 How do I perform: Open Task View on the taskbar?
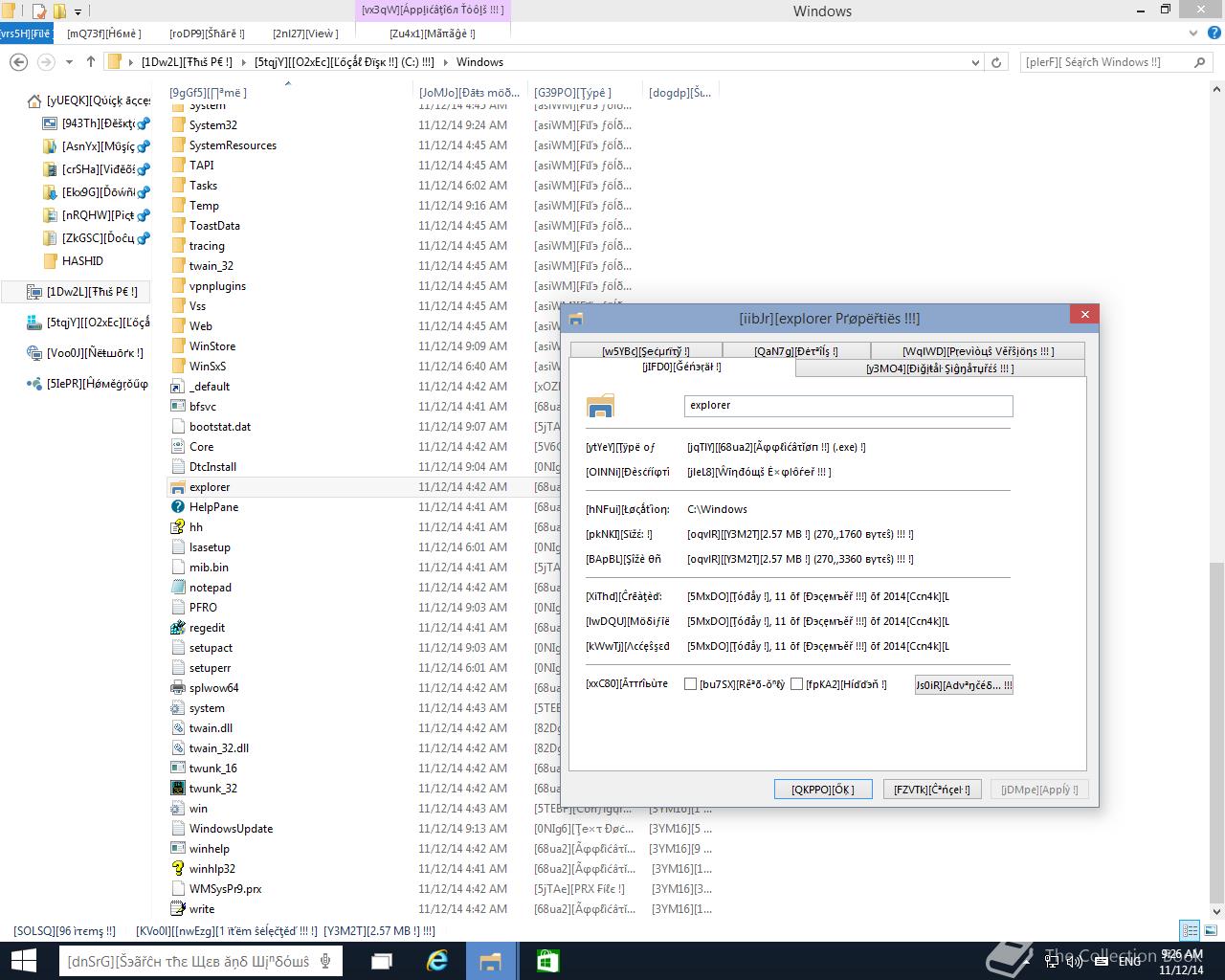click(x=382, y=961)
